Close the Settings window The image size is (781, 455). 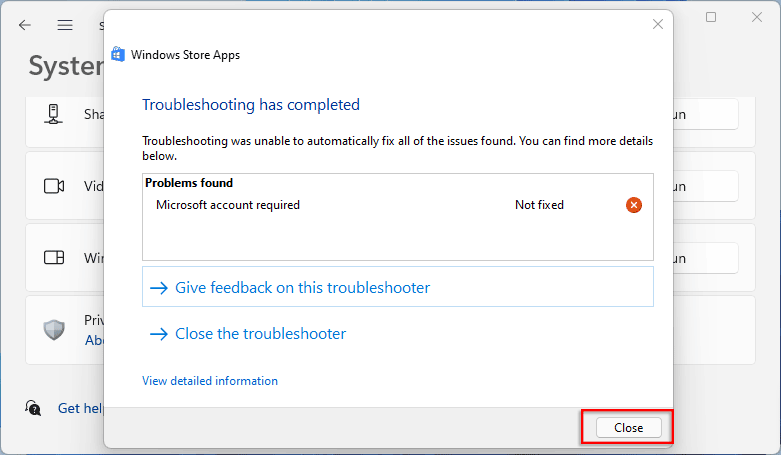point(757,17)
